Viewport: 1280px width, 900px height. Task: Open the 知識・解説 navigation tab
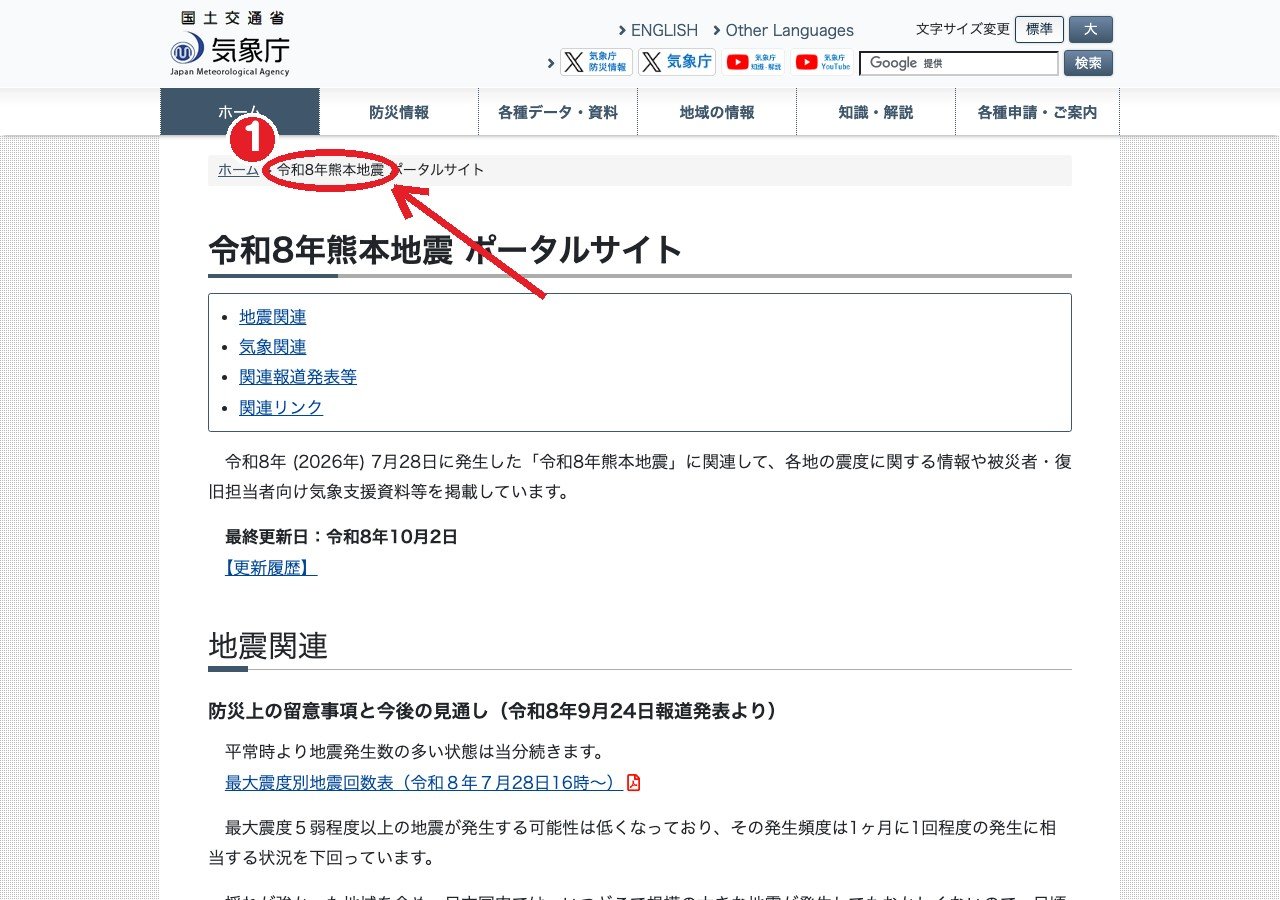pyautogui.click(x=876, y=112)
